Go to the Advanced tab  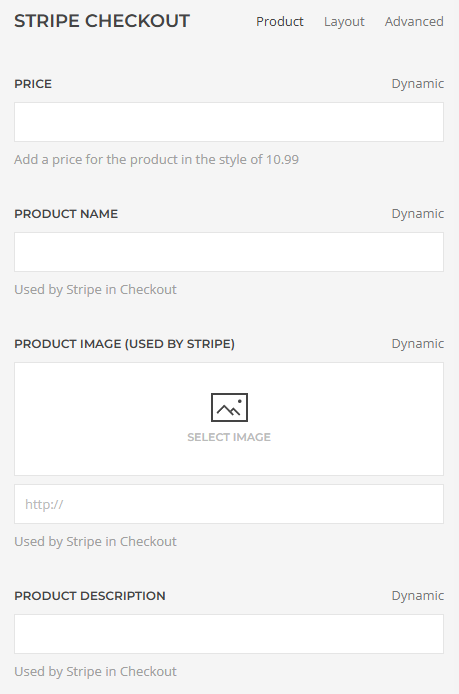tap(414, 21)
